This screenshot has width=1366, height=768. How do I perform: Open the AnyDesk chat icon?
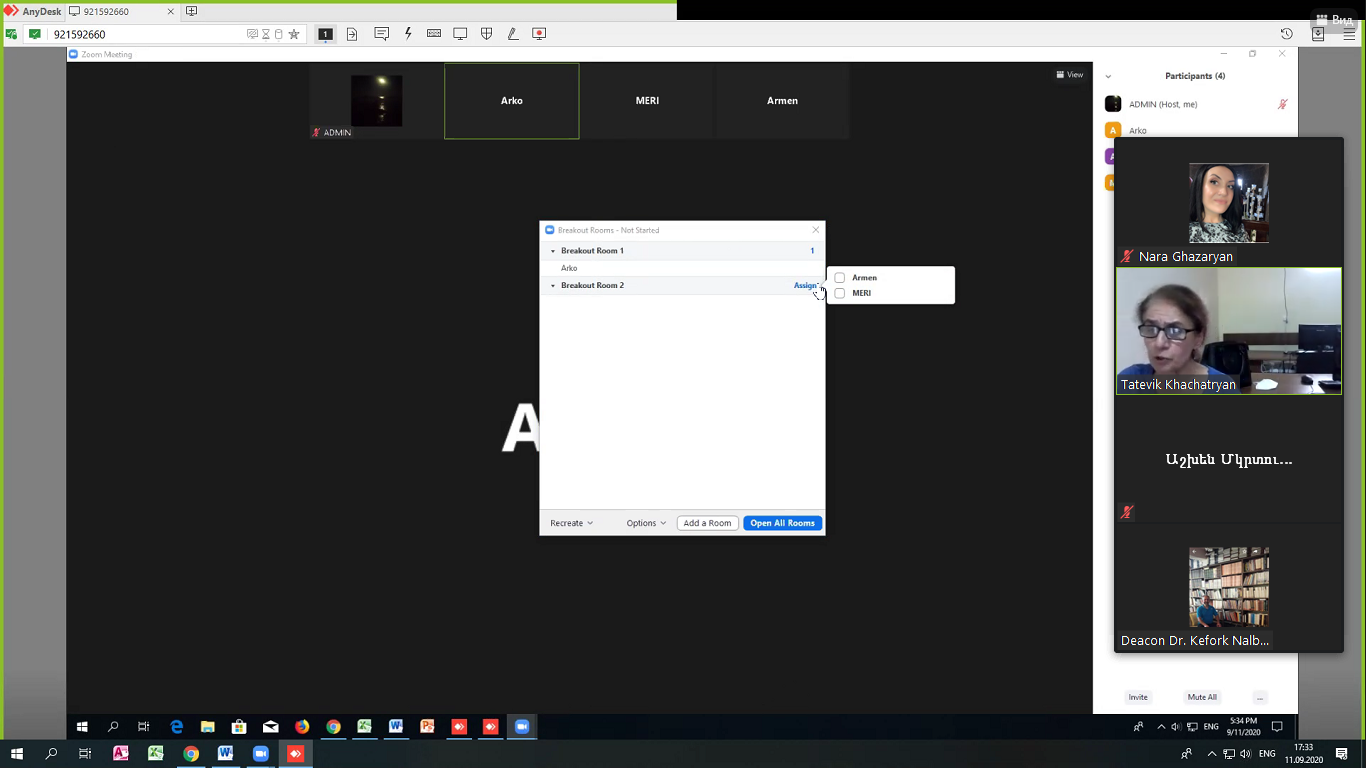(x=381, y=34)
